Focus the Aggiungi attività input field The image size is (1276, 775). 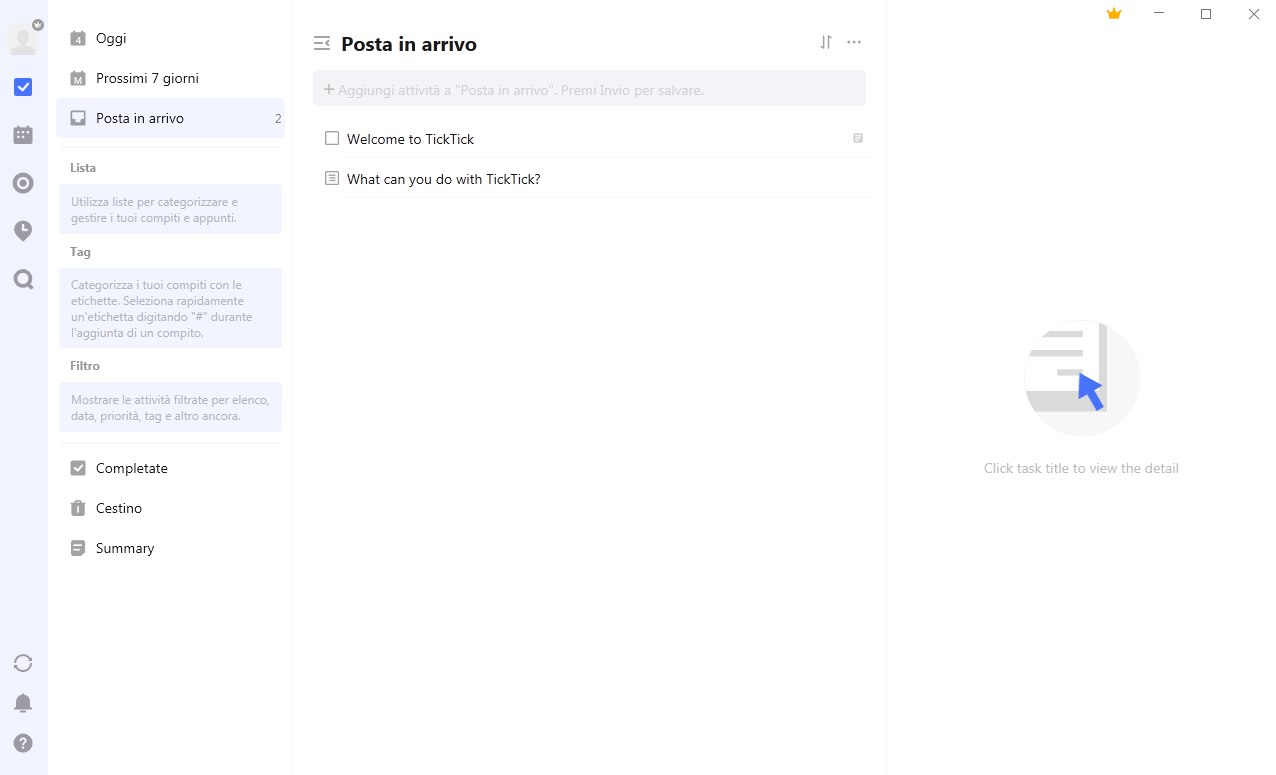(x=589, y=89)
